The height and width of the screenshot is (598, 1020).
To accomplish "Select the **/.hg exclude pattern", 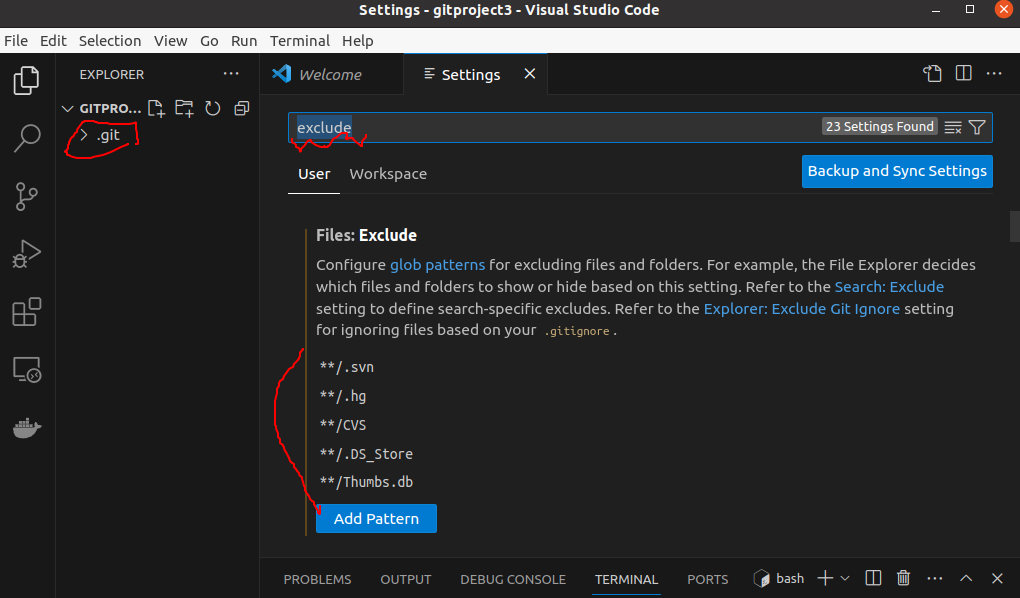I will click(343, 396).
